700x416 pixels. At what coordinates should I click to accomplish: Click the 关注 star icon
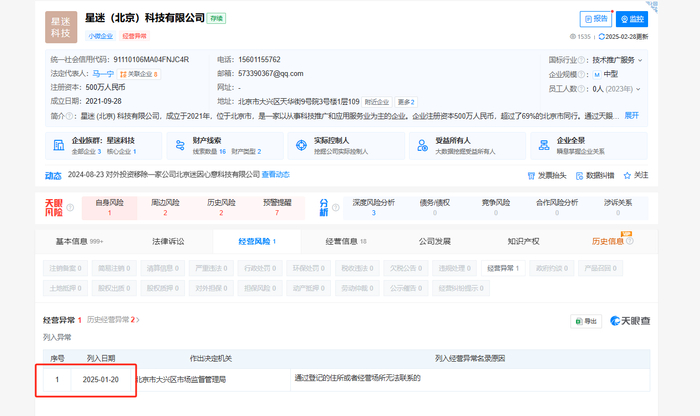click(627, 175)
